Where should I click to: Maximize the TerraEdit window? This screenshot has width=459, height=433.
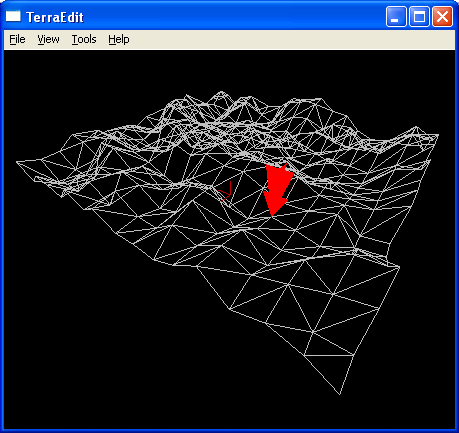click(419, 16)
